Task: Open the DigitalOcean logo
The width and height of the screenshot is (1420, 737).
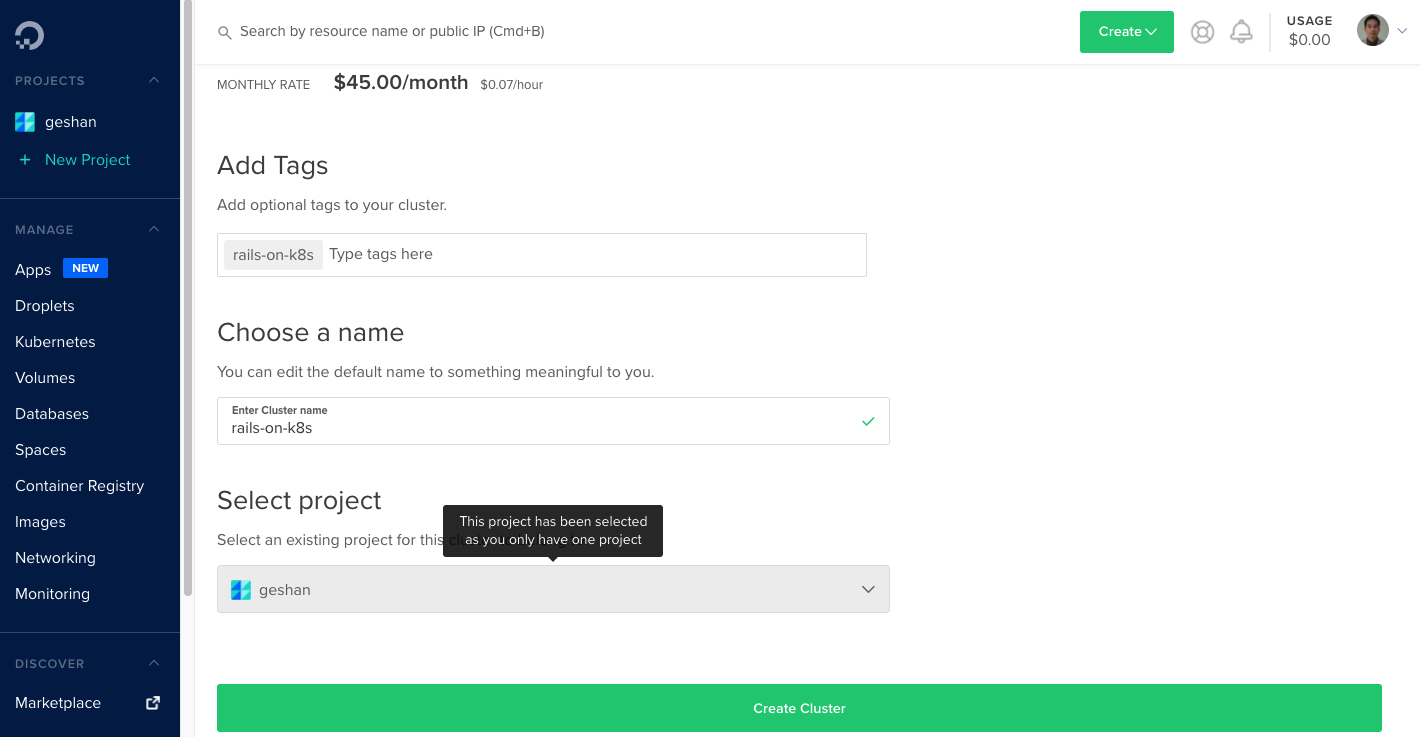Action: (x=28, y=34)
